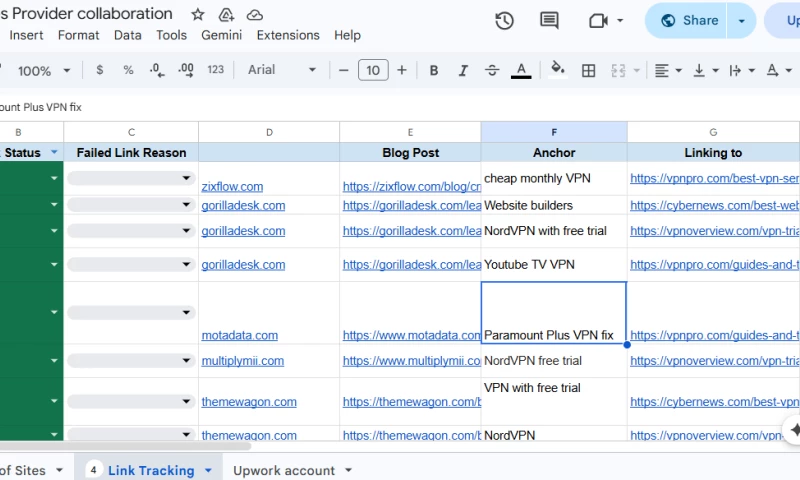Open fill color paint bucket
The height and width of the screenshot is (480, 800).
[558, 69]
